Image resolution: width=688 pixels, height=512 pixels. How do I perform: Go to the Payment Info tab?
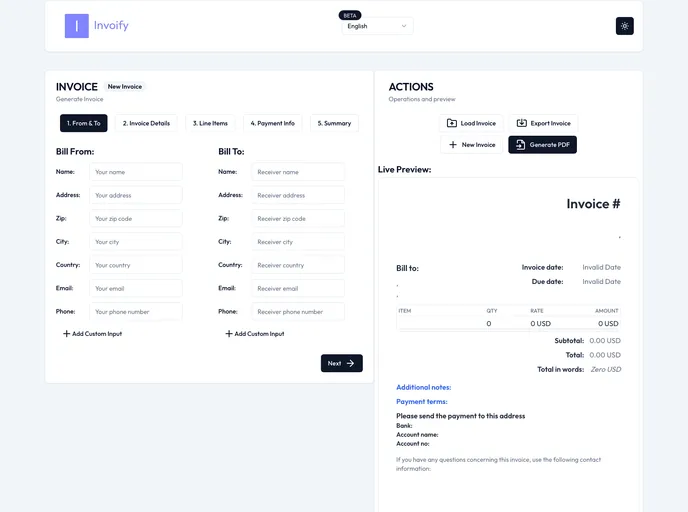pyautogui.click(x=273, y=123)
